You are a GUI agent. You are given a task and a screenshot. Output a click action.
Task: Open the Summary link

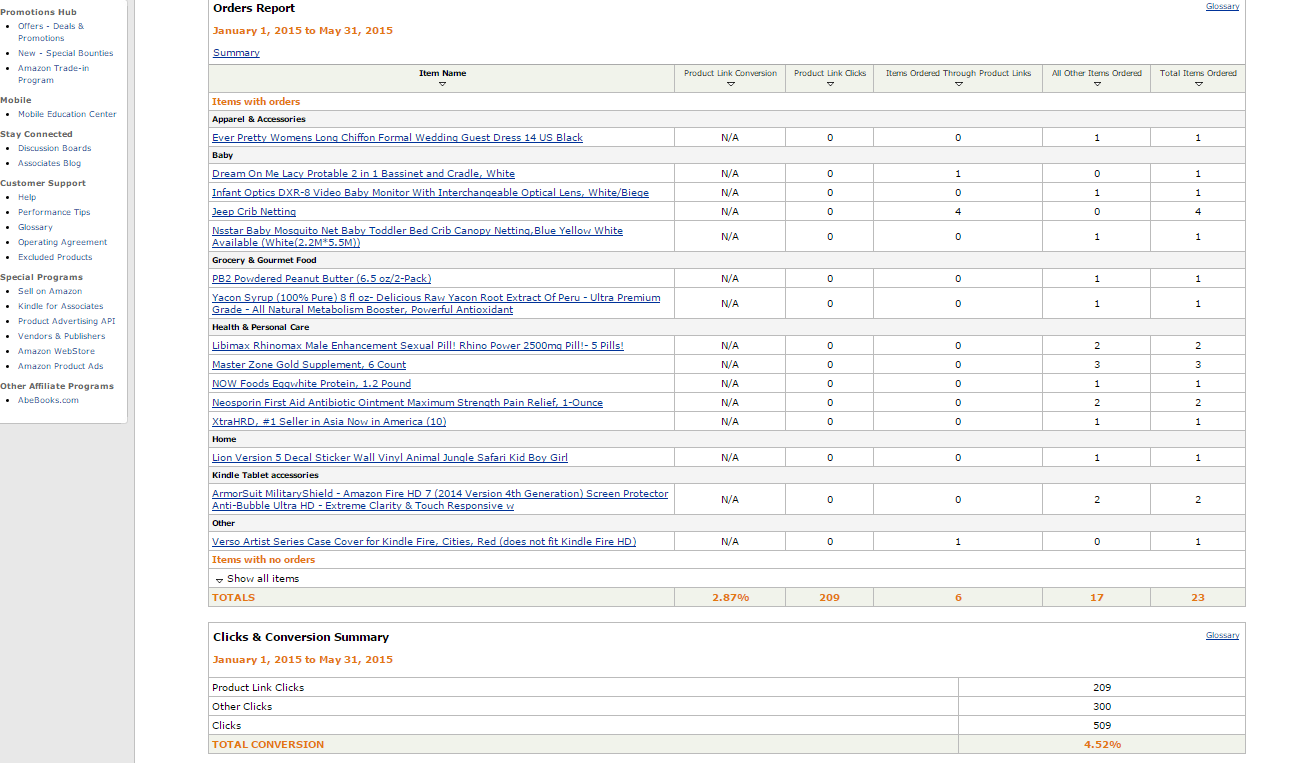[236, 53]
